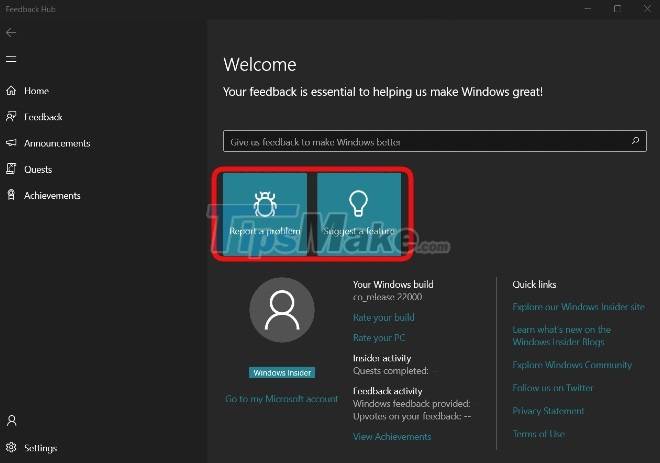Click the search magnifier icon

[x=635, y=141]
